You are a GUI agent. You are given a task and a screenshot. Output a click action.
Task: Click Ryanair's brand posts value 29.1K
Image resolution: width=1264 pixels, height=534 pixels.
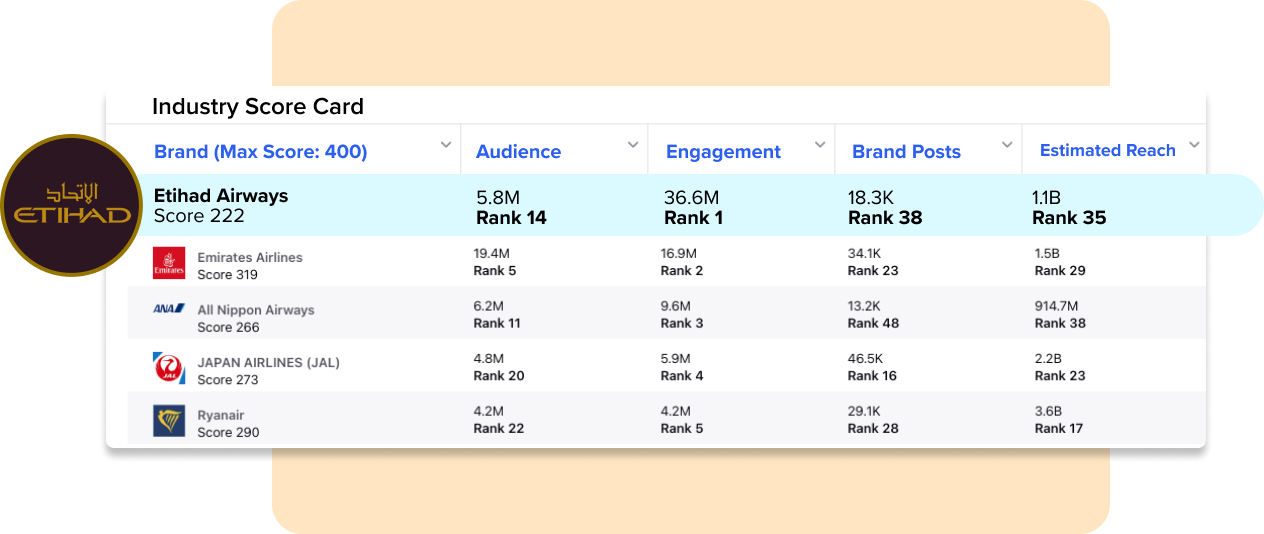[x=865, y=411]
